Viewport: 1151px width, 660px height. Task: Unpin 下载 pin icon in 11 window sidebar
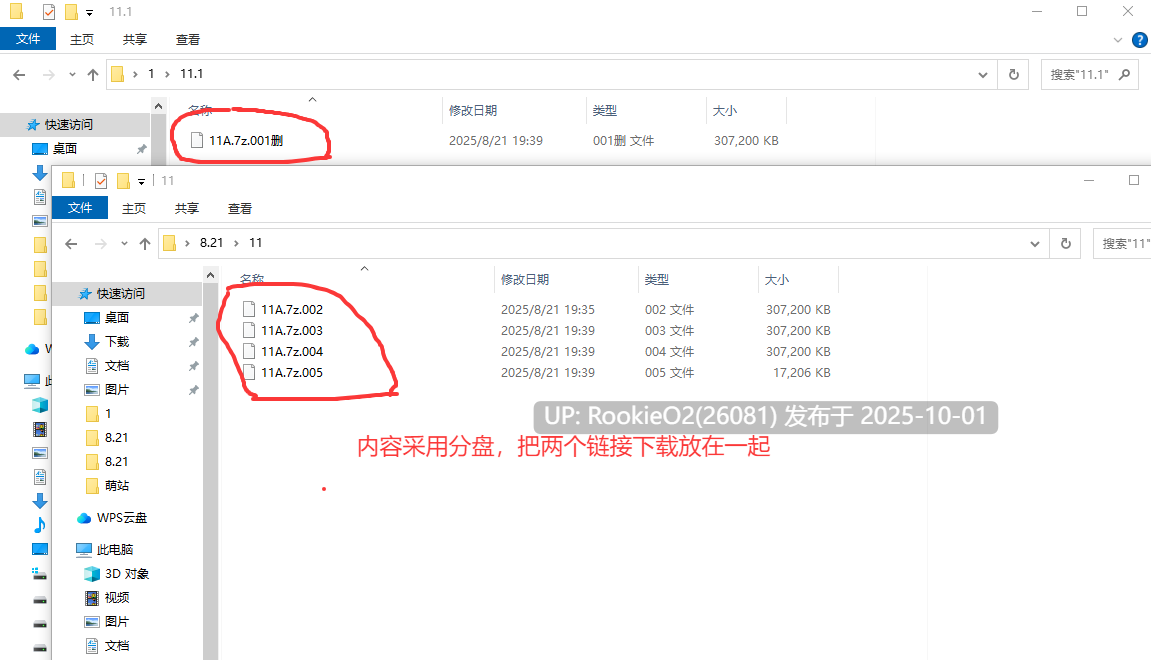click(193, 343)
